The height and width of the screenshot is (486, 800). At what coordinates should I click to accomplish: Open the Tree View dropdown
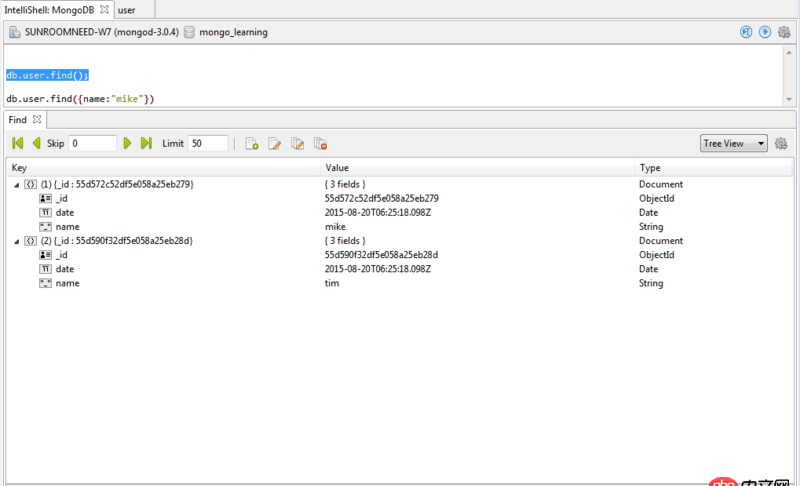pos(734,143)
